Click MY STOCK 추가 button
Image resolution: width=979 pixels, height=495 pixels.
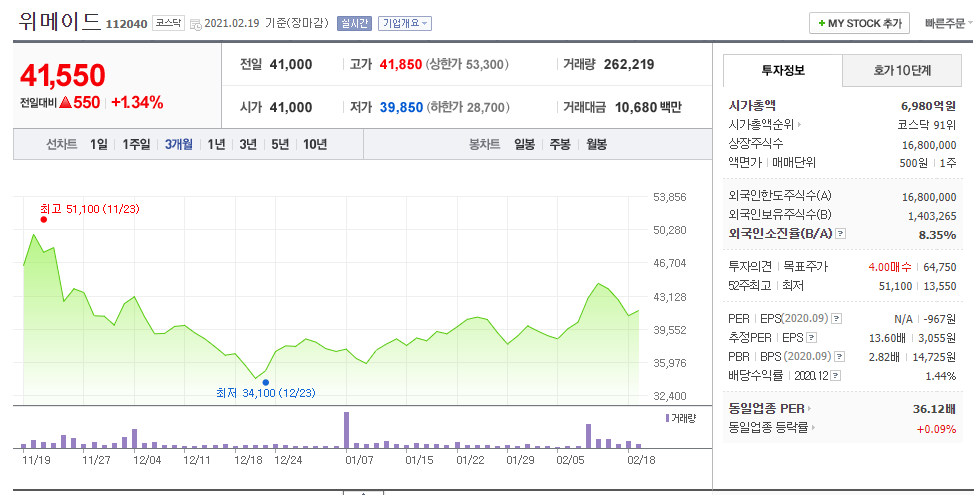[859, 23]
